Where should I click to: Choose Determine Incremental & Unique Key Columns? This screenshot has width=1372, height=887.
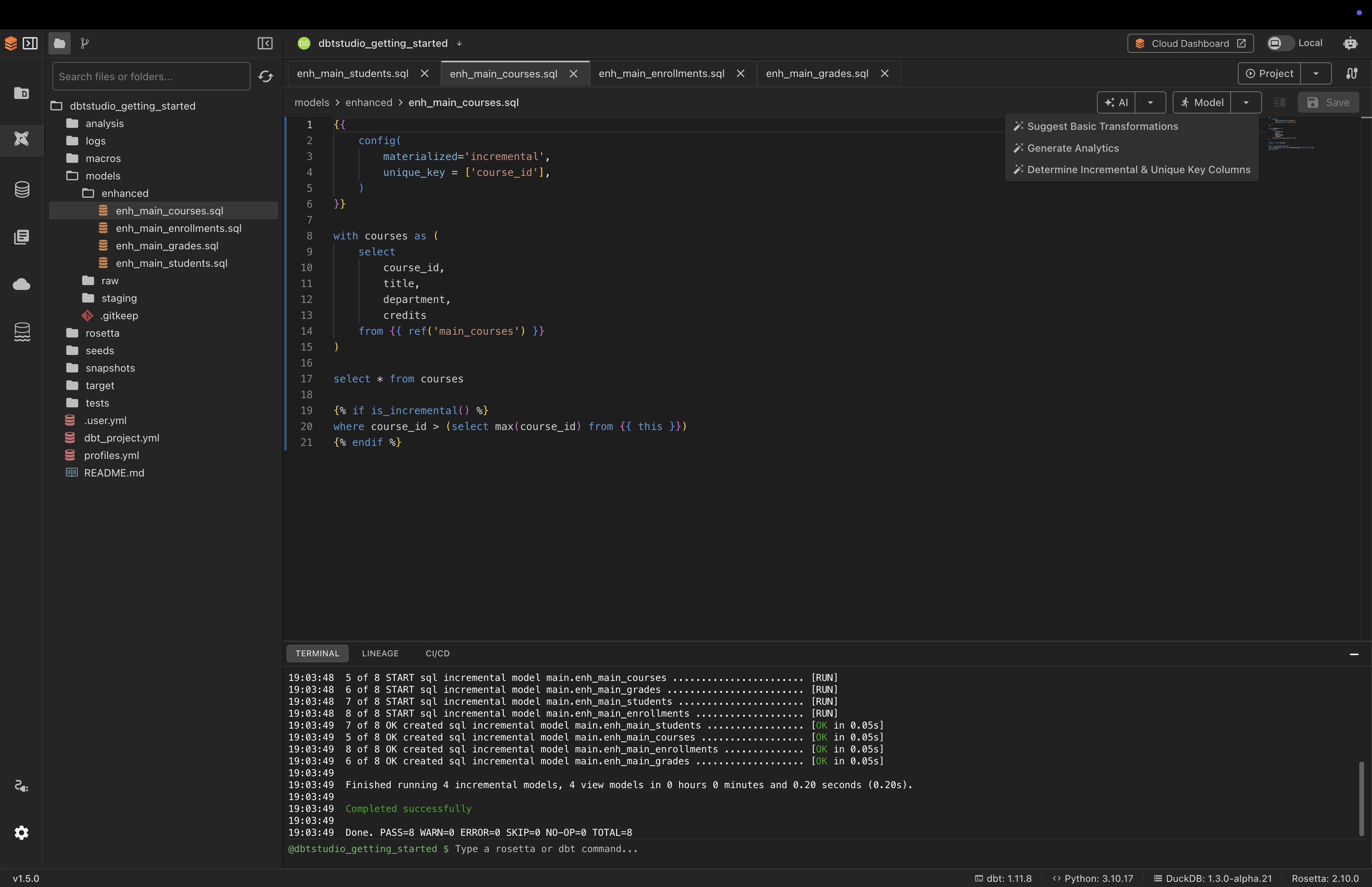[x=1131, y=169]
